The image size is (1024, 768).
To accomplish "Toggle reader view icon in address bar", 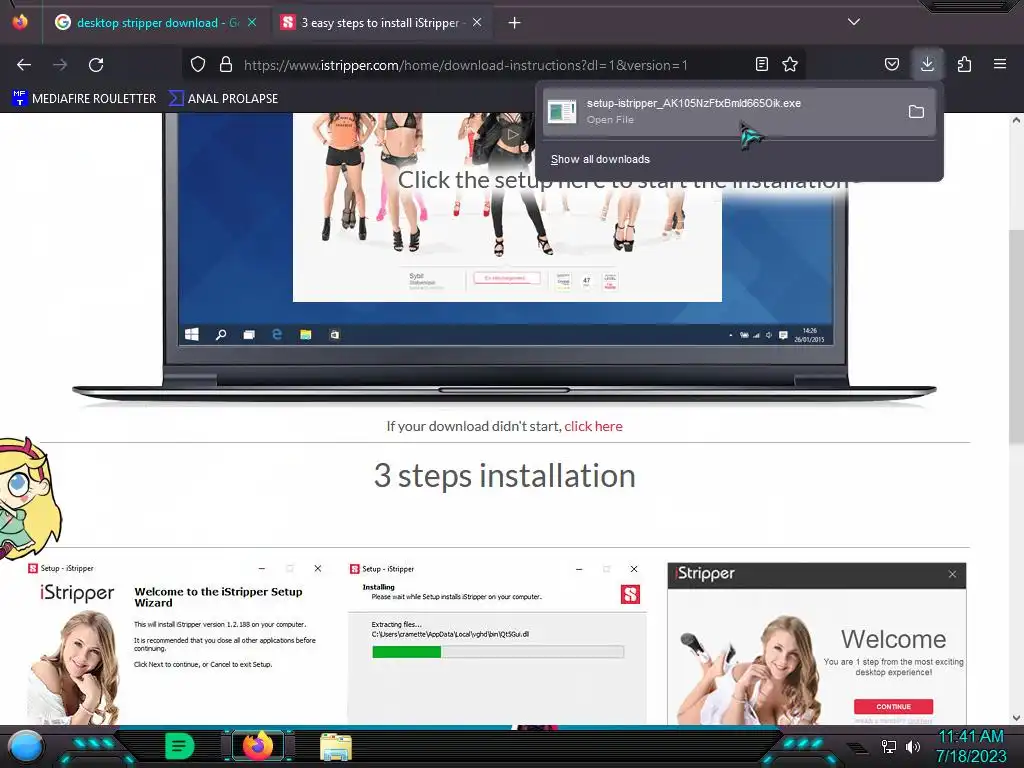I will 761,64.
